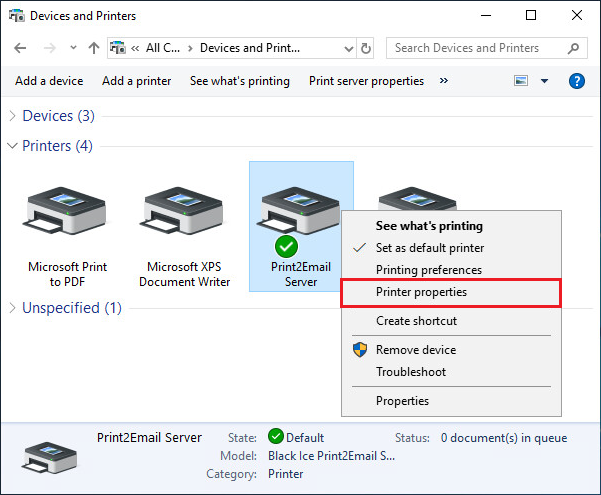Toggle Set as default printer option
Image resolution: width=601 pixels, height=495 pixels.
click(430, 248)
